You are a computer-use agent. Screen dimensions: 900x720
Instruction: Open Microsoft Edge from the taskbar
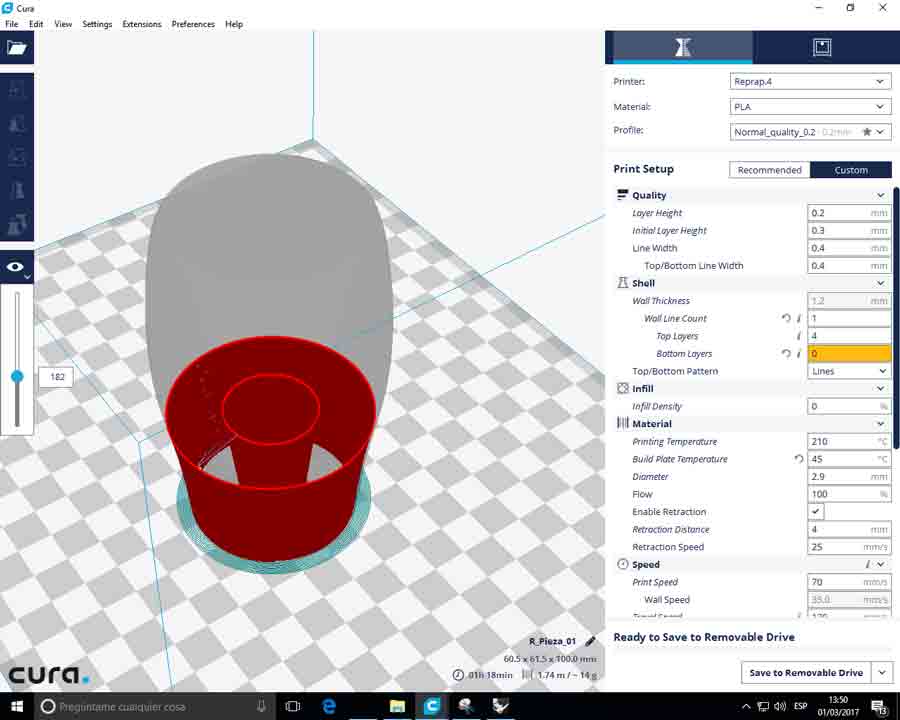point(329,706)
